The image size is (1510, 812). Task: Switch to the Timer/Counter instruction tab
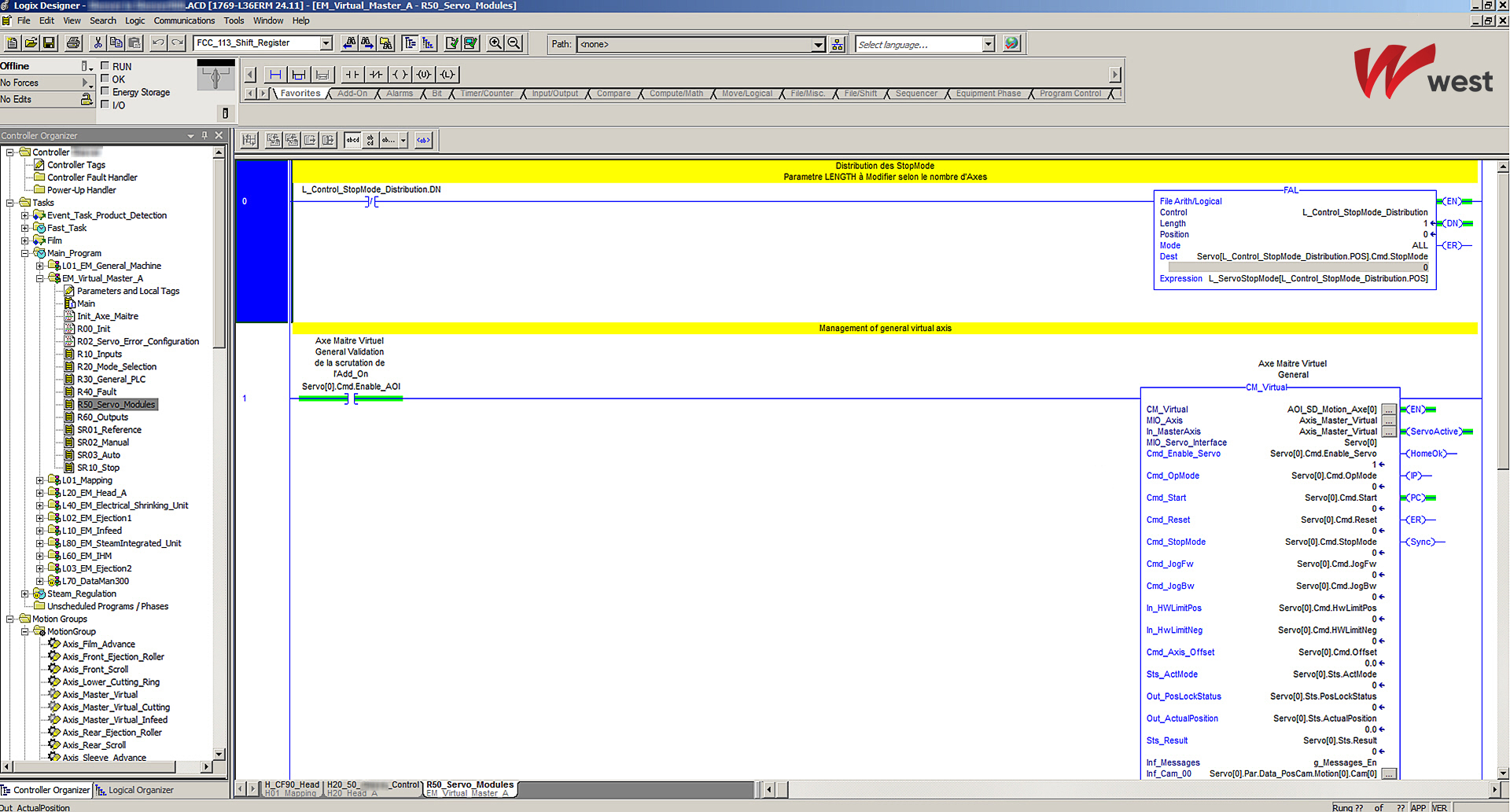(487, 94)
